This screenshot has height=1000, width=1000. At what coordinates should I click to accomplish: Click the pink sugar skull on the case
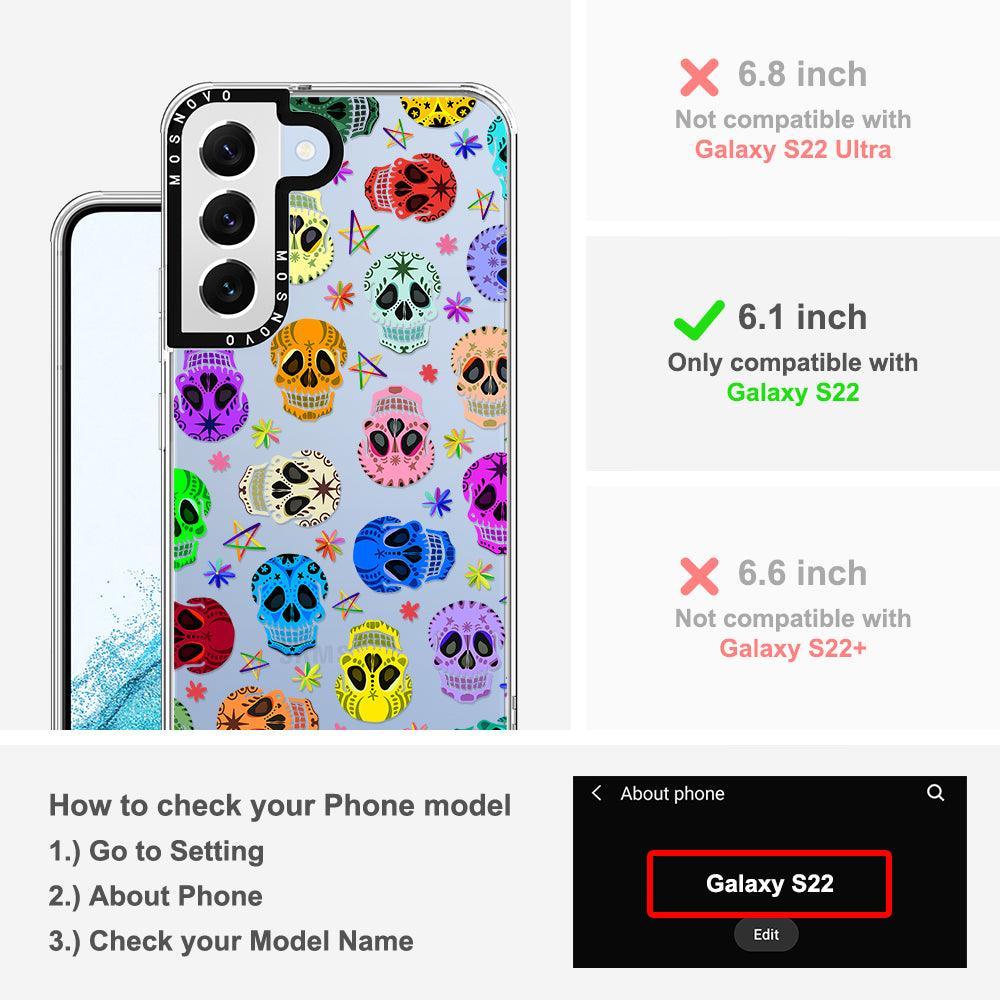coord(396,436)
